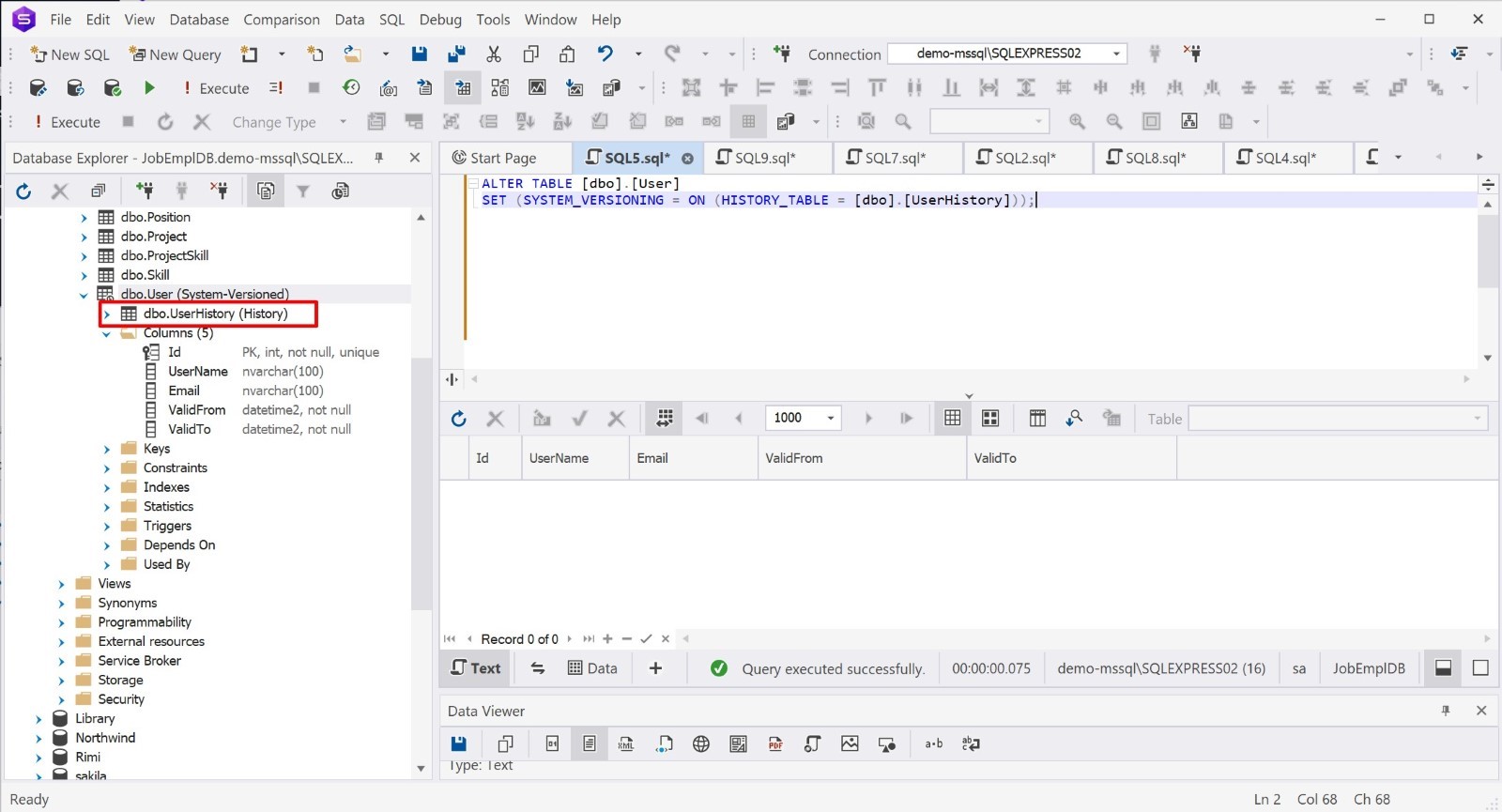Collapse the Columns (5) folder

(x=107, y=334)
